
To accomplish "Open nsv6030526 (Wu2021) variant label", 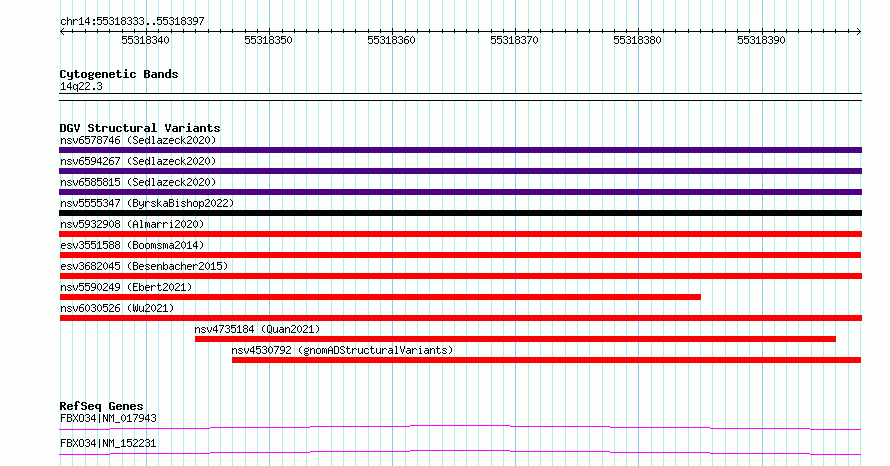I will tap(117, 308).
